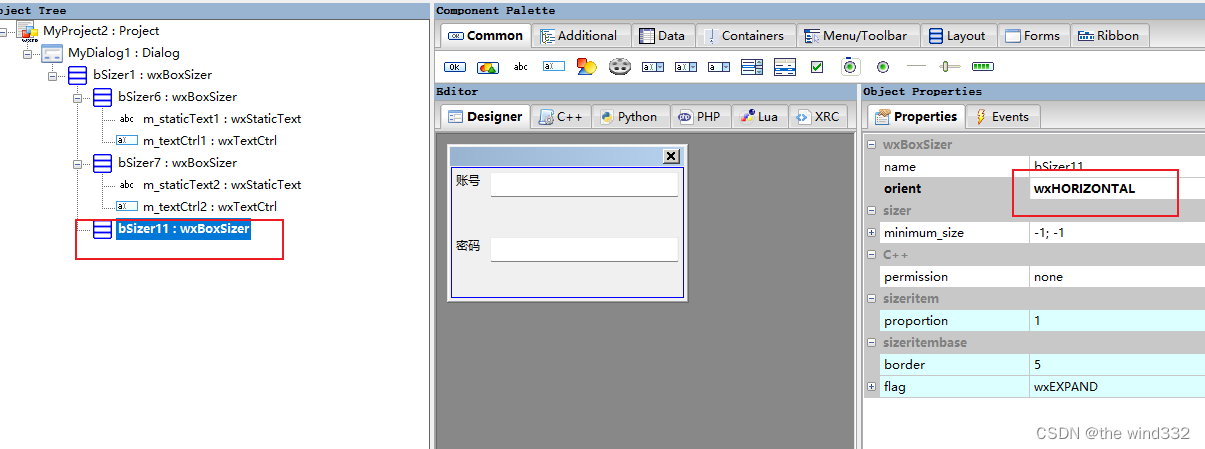This screenshot has height=449, width=1205.
Task: Switch to Menu/Toolbar palette tab
Action: tap(857, 35)
